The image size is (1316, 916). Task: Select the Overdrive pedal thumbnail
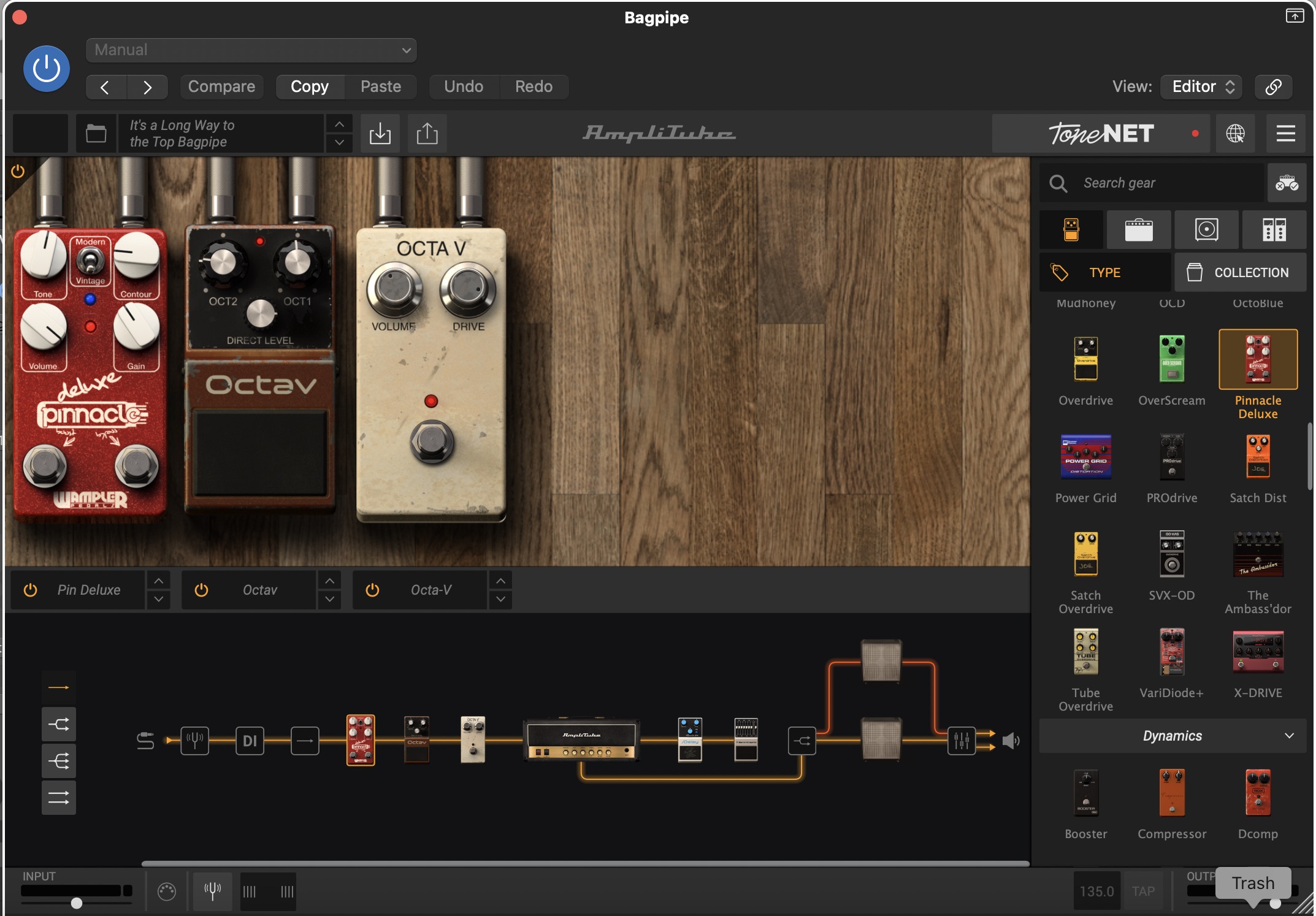point(1085,359)
